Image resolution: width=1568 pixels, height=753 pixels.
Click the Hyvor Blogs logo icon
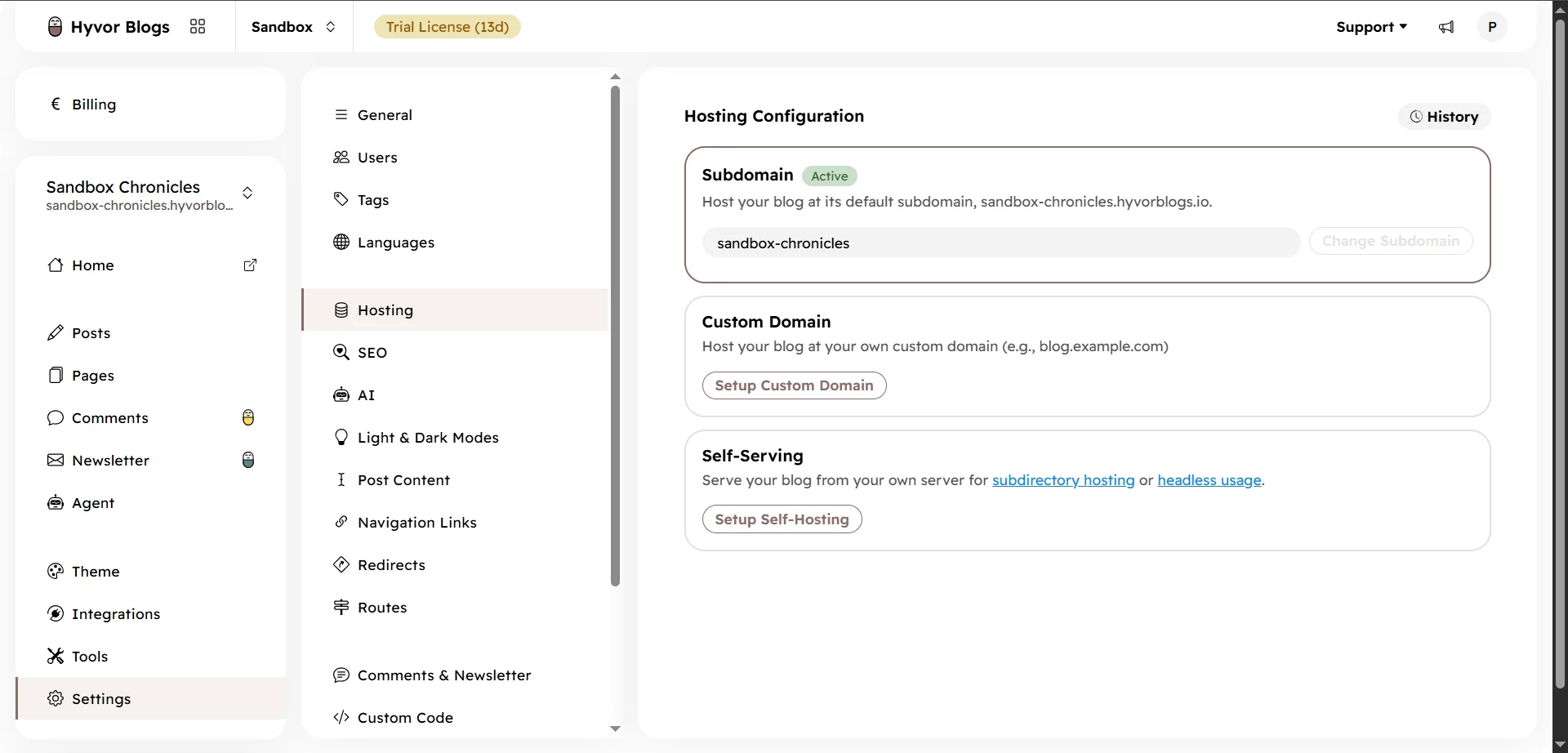point(55,27)
